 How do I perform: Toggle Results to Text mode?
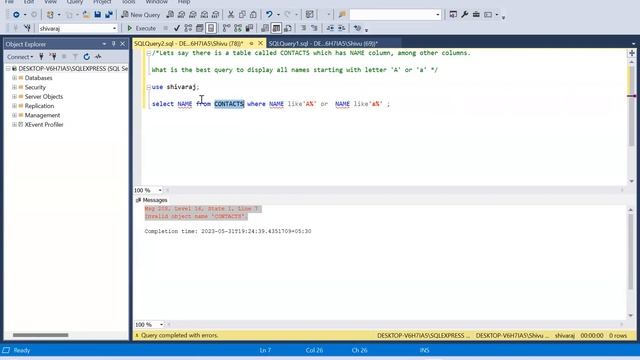click(x=265, y=28)
